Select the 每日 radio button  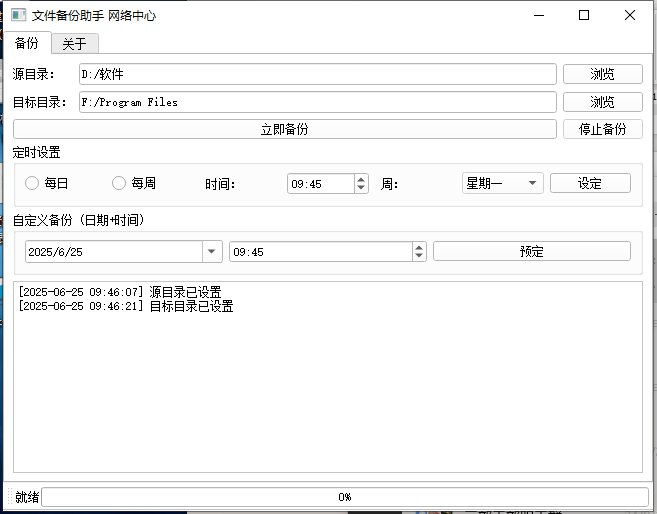(x=32, y=183)
